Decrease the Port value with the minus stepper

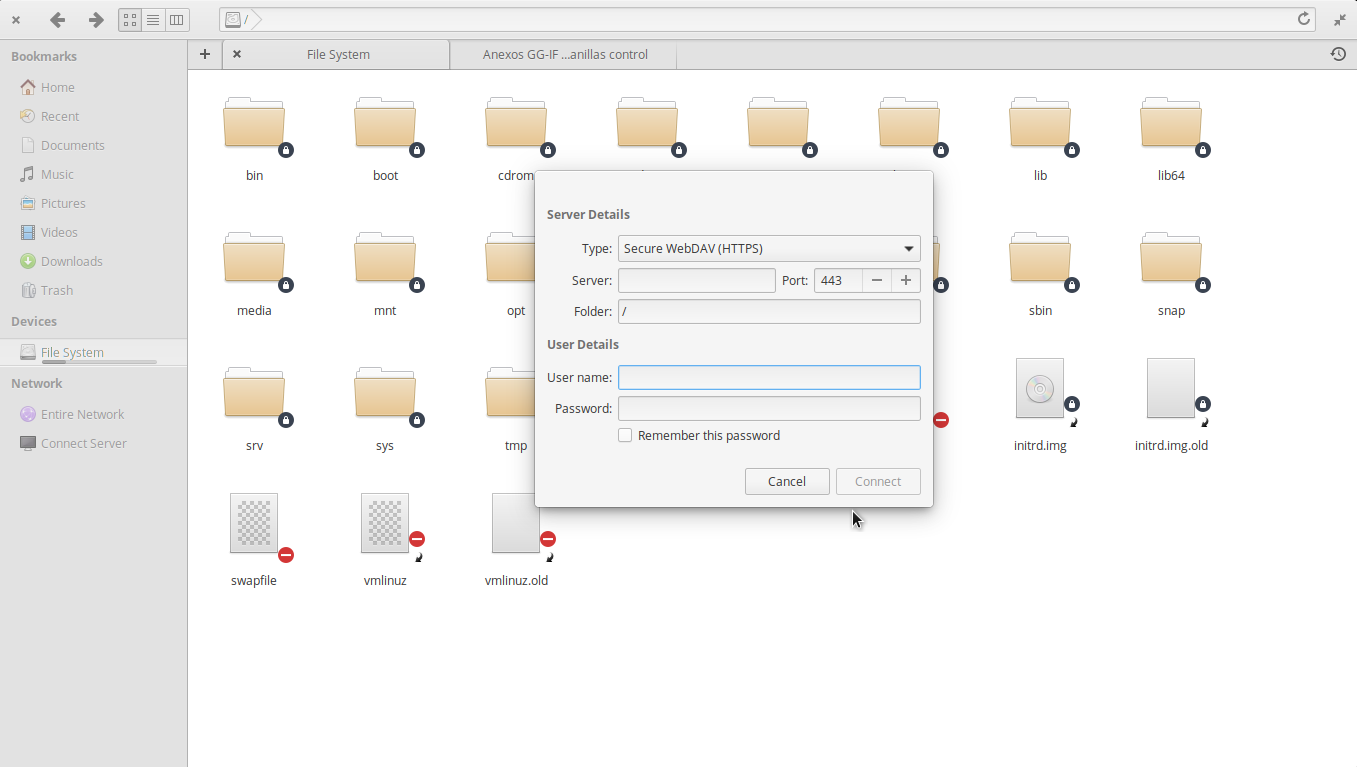click(x=876, y=280)
